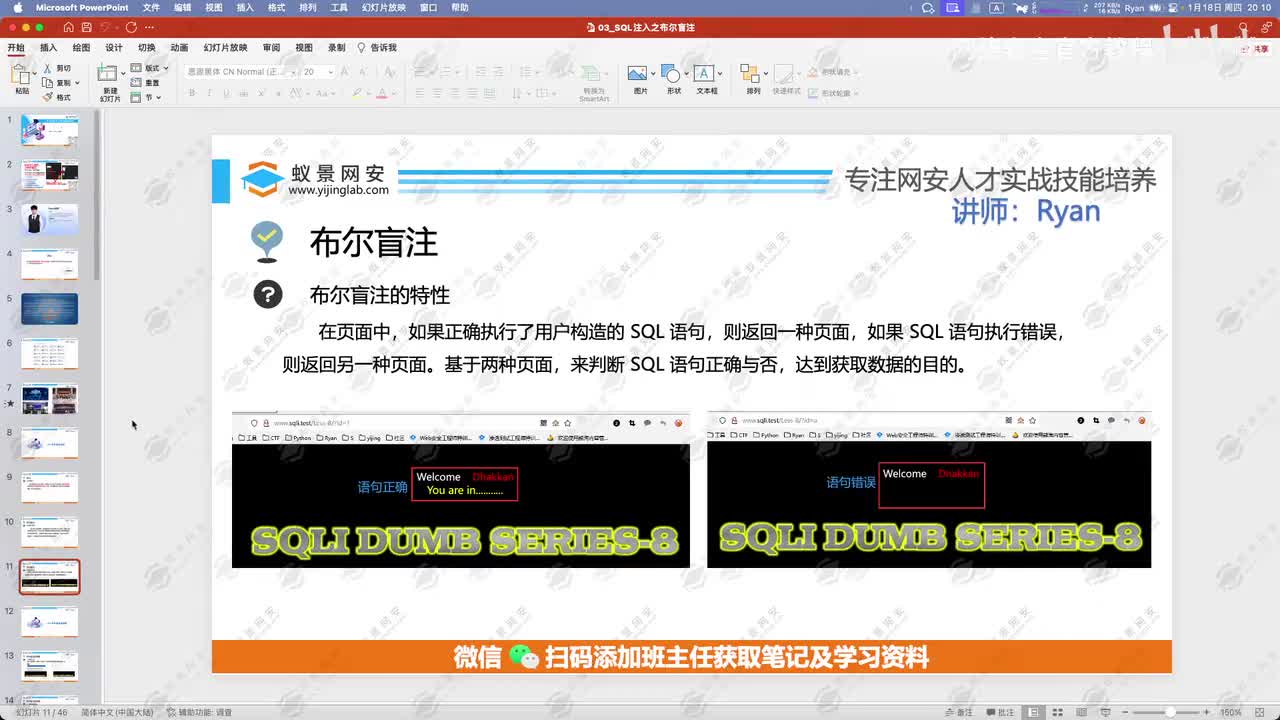
Task: Open the 开始 Home ribbon tab
Action: tap(16, 47)
